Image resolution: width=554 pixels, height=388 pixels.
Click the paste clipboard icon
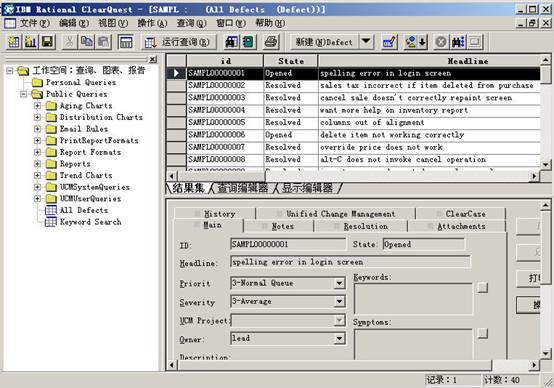tap(104, 42)
